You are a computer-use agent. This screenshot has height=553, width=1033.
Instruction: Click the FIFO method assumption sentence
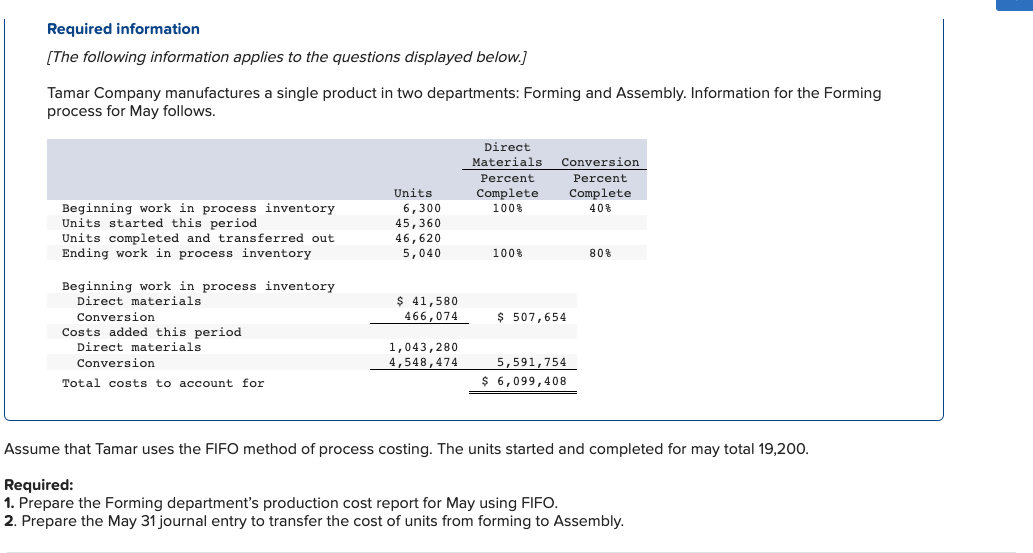406,450
